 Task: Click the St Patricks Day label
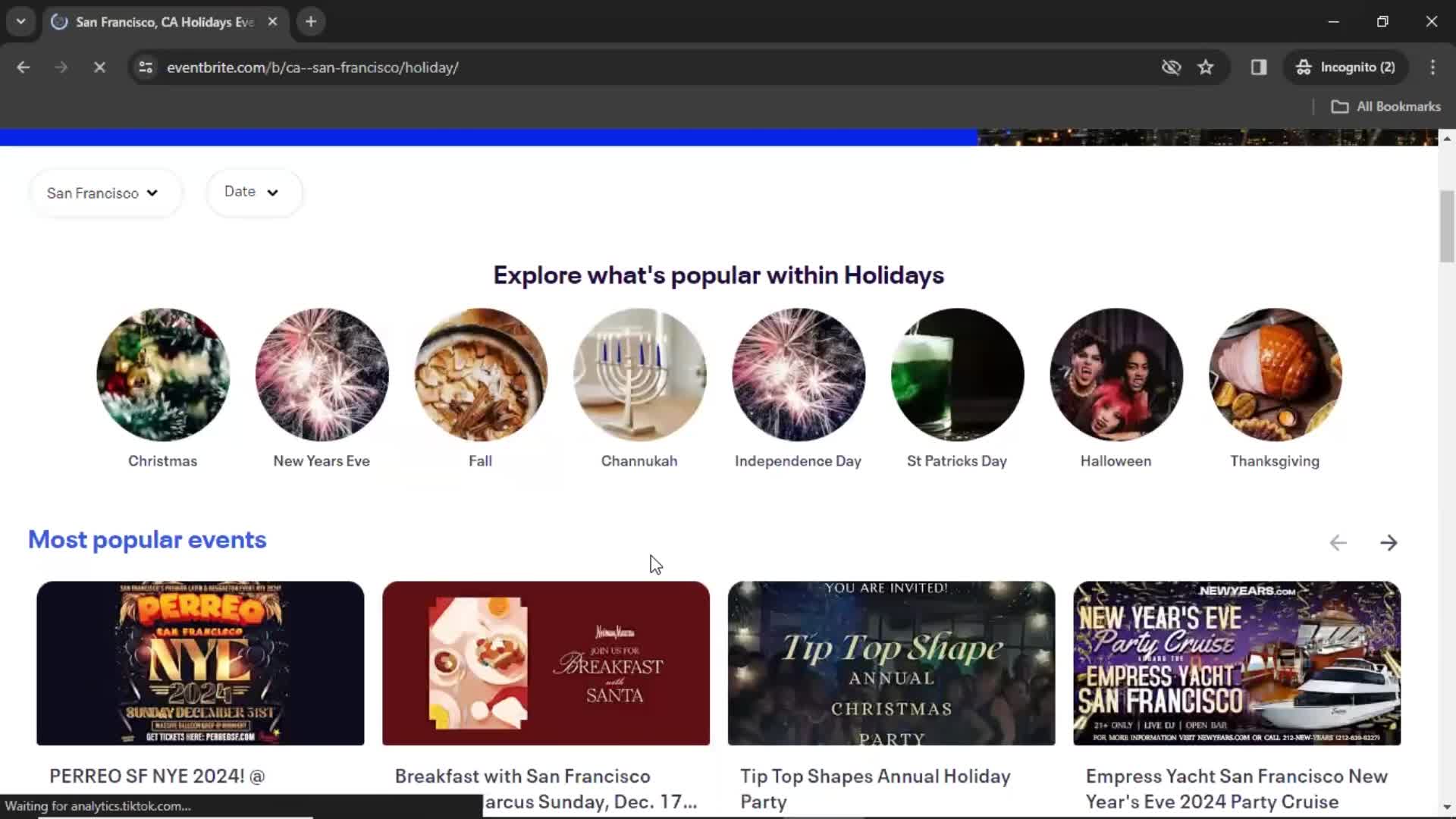click(x=957, y=461)
